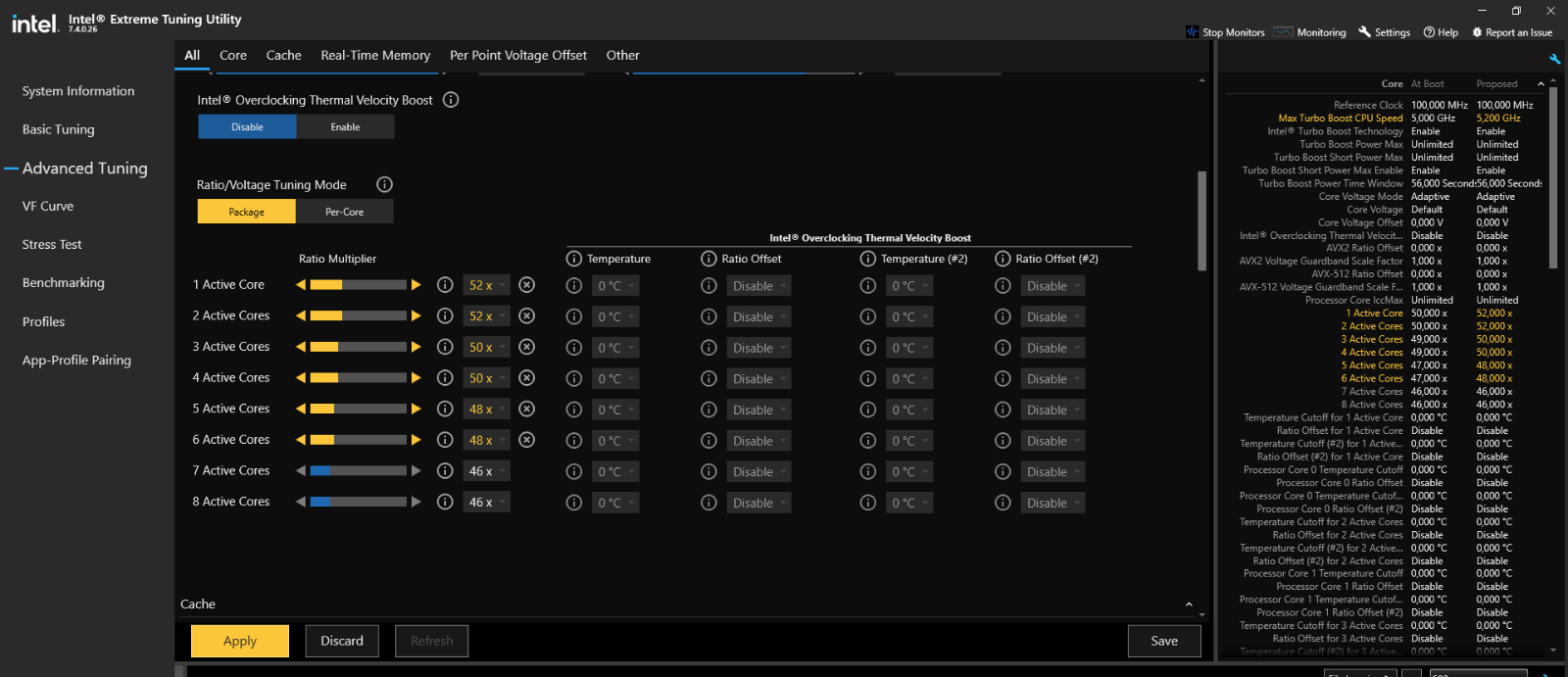This screenshot has height=677, width=1568.
Task: Decrease 1 Active Core ratio with left arrow
Action: tap(301, 285)
